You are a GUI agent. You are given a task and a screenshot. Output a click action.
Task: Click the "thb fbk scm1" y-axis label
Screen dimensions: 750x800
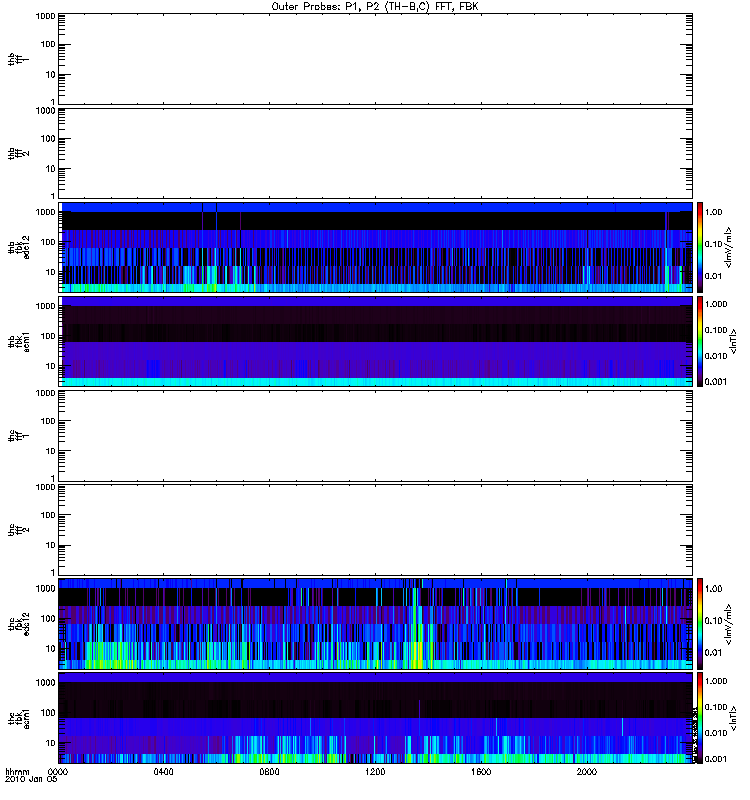pyautogui.click(x=19, y=341)
